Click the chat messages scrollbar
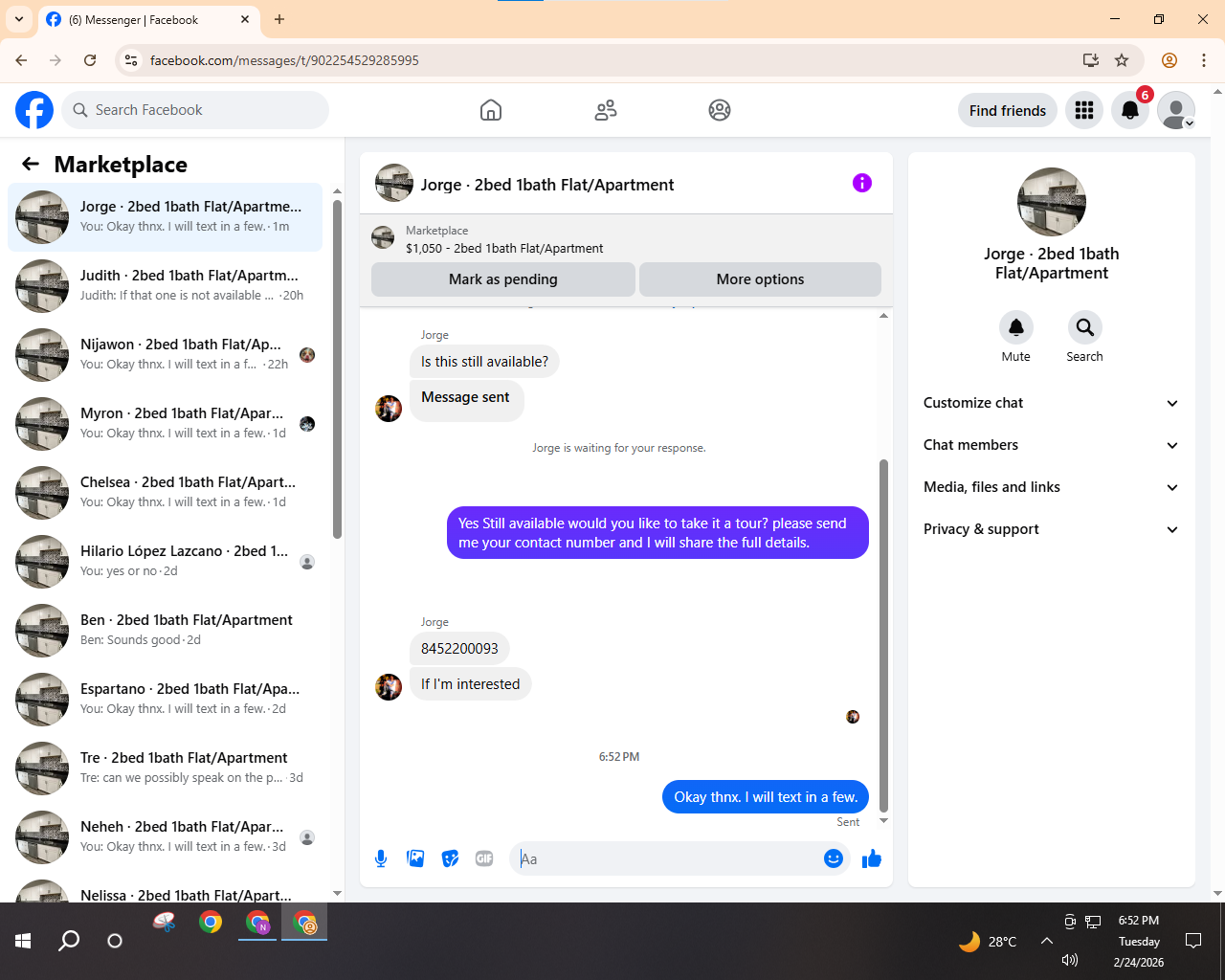 pos(883,635)
